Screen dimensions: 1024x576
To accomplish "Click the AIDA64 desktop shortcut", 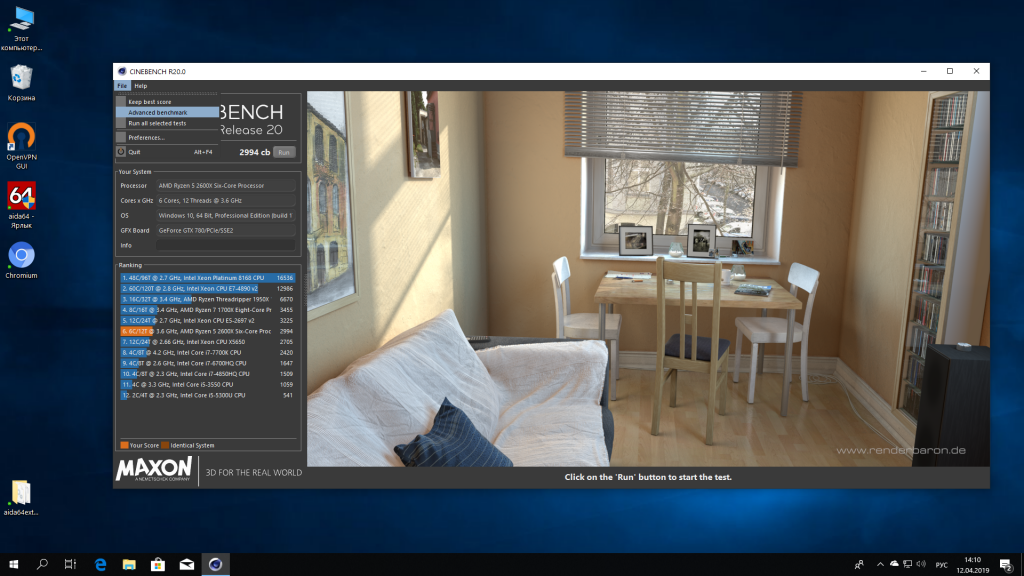I will (x=22, y=200).
